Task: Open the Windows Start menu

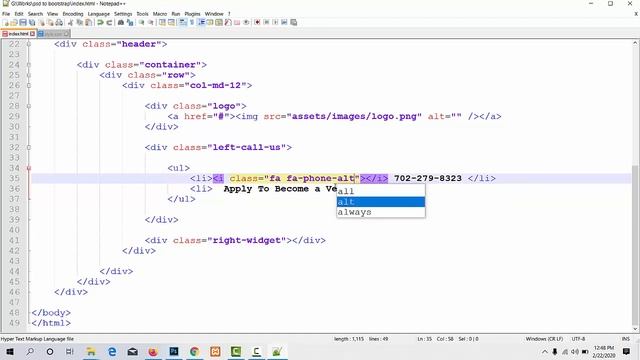Action: (9, 351)
